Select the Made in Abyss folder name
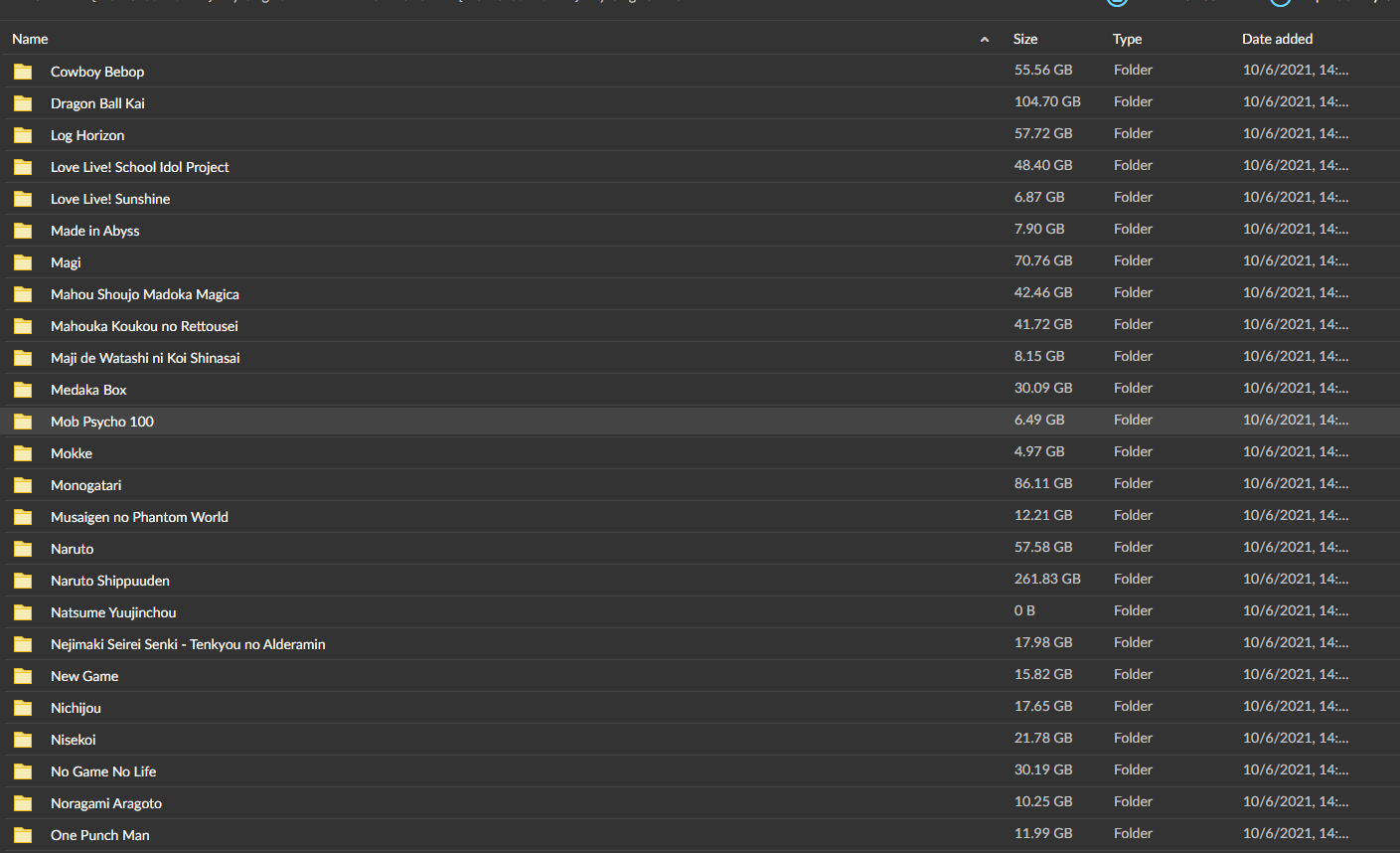The height and width of the screenshot is (853, 1400). pos(95,231)
